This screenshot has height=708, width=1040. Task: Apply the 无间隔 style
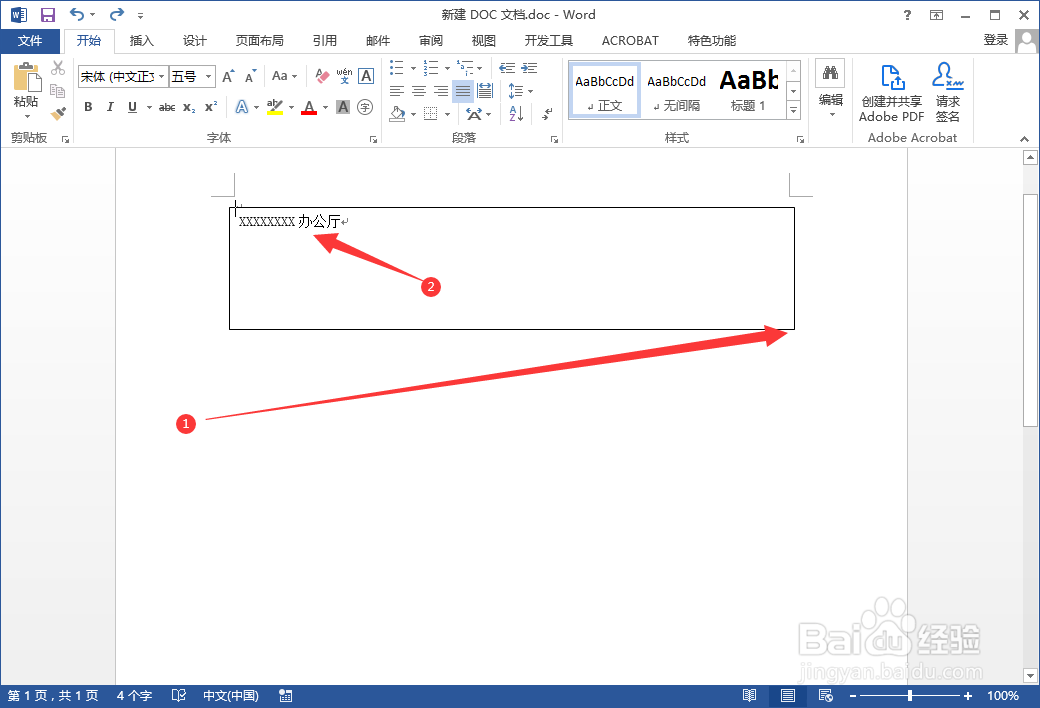[677, 91]
